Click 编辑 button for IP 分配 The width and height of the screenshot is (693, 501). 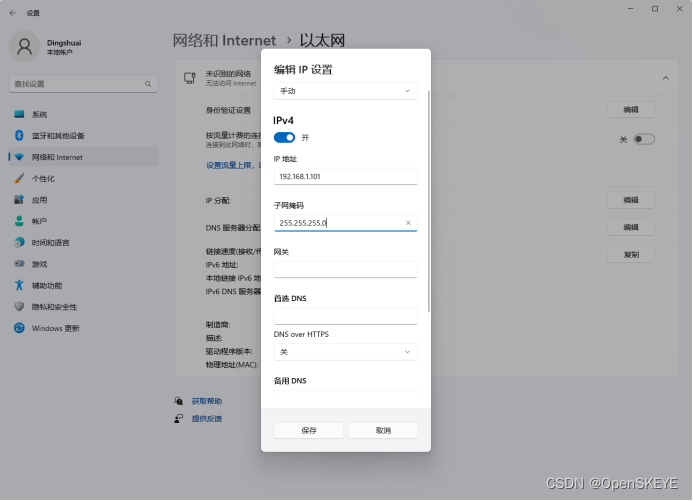point(631,200)
